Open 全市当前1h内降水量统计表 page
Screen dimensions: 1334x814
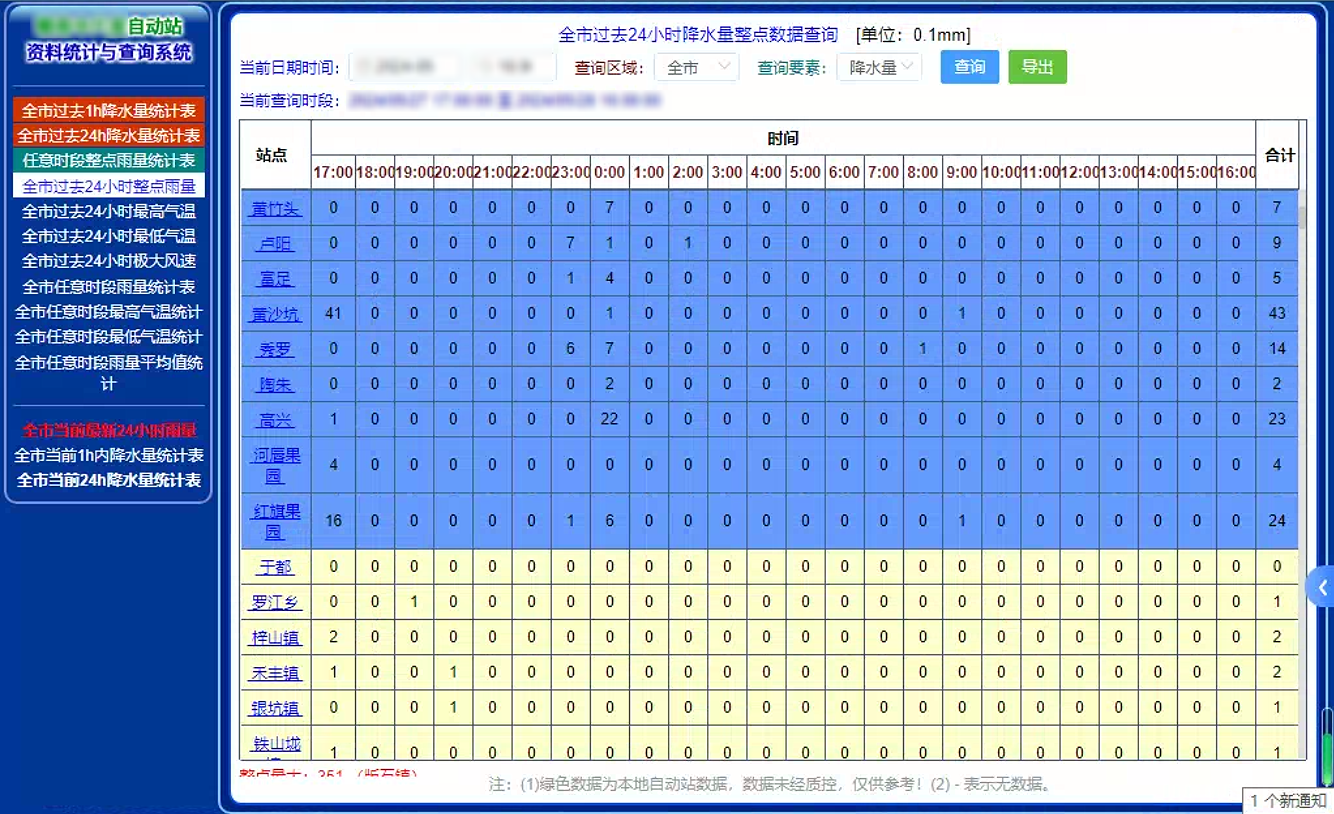tap(109, 455)
